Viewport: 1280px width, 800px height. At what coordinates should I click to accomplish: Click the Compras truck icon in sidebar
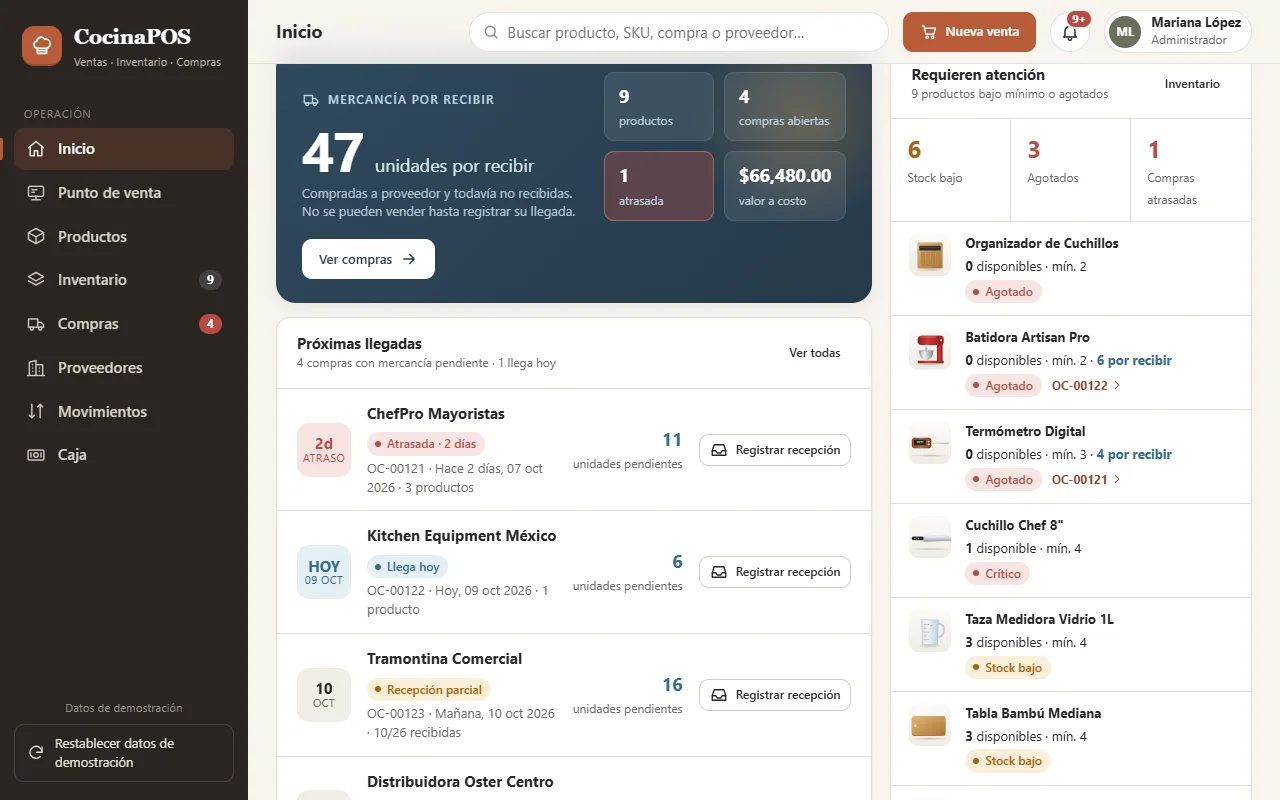point(36,324)
